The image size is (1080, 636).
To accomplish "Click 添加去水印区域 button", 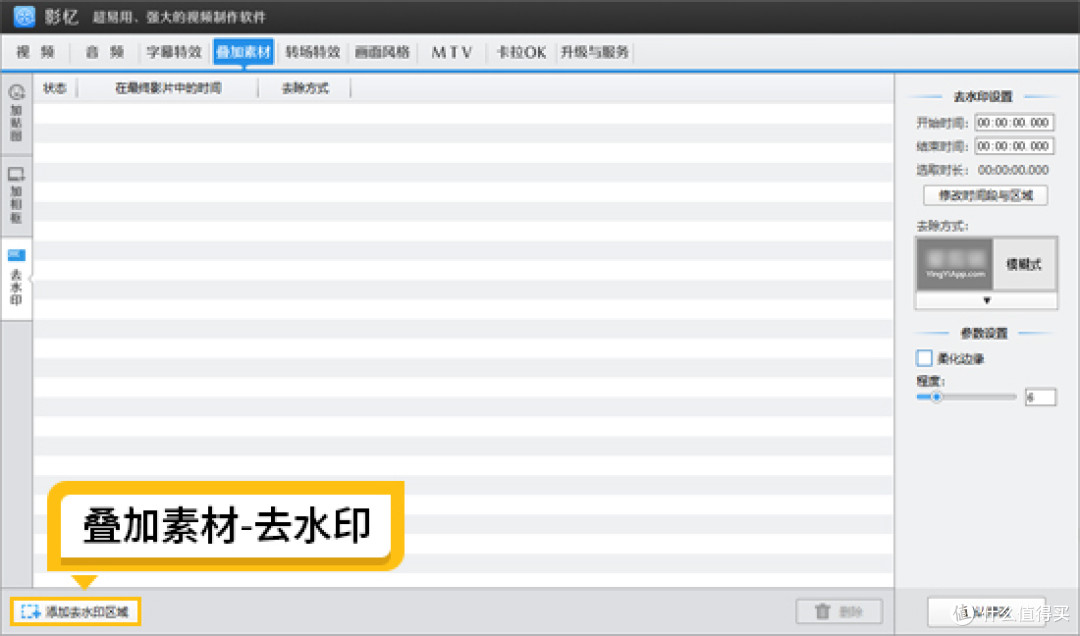I will point(76,612).
